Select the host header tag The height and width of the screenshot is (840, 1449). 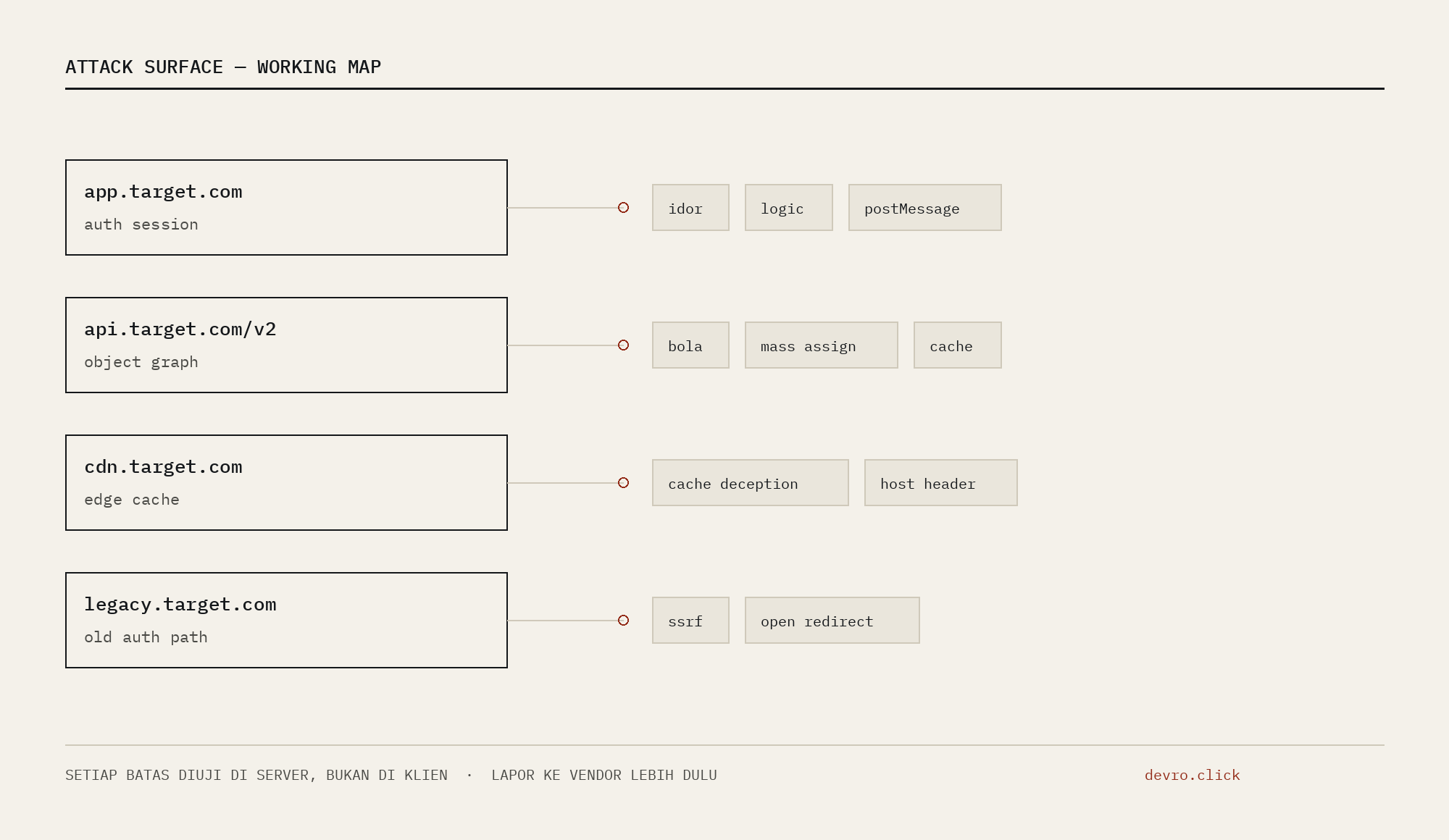pyautogui.click(x=941, y=483)
